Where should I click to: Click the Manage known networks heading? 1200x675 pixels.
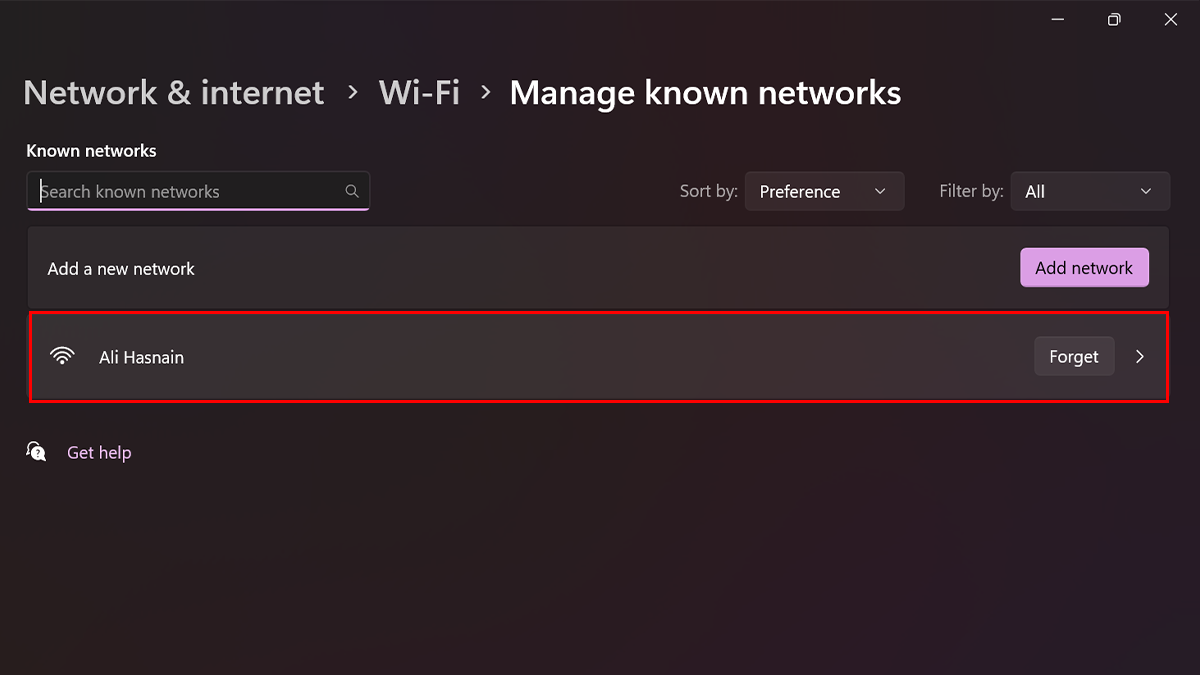point(705,93)
